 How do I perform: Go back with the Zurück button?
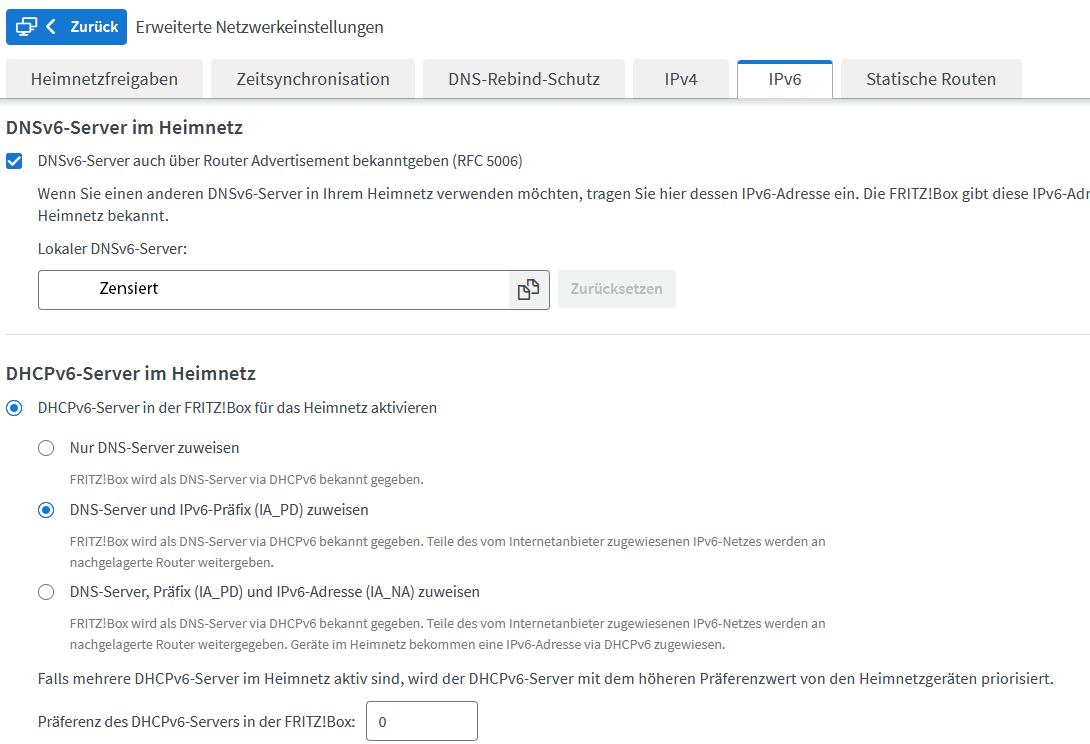[x=67, y=26]
